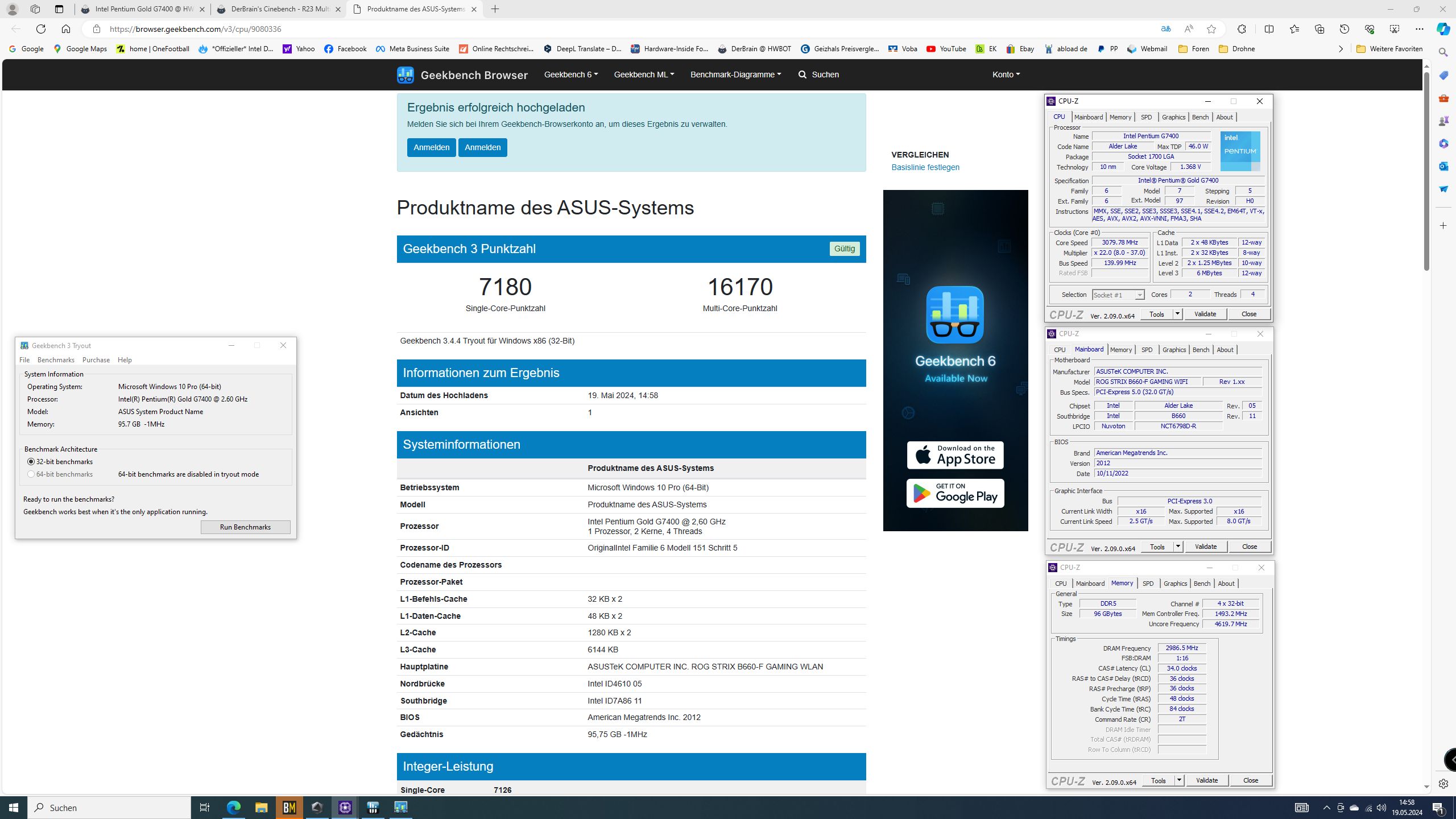Show hidden system tray icons
The image size is (1456, 819).
click(1326, 808)
